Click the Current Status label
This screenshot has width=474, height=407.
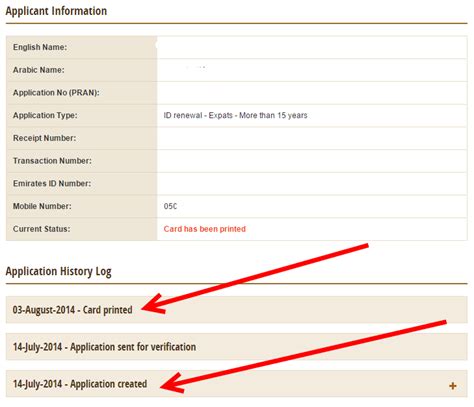pyautogui.click(x=41, y=229)
